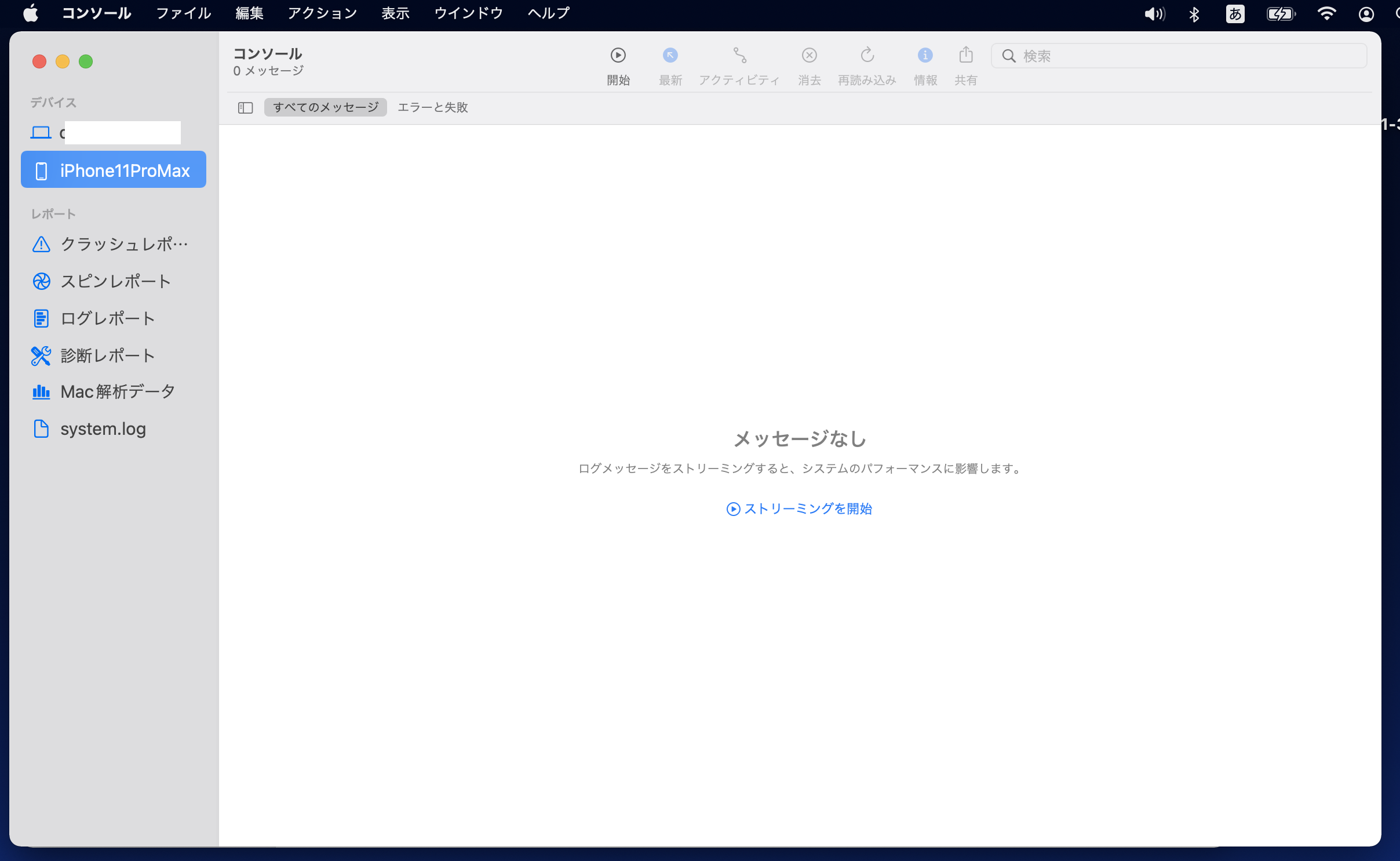Click ストリーミングを開始 link
The width and height of the screenshot is (1400, 861).
(800, 508)
